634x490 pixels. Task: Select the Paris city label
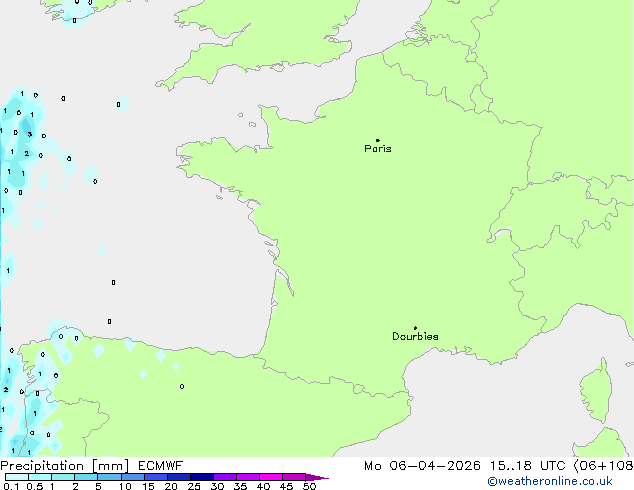[x=378, y=149]
